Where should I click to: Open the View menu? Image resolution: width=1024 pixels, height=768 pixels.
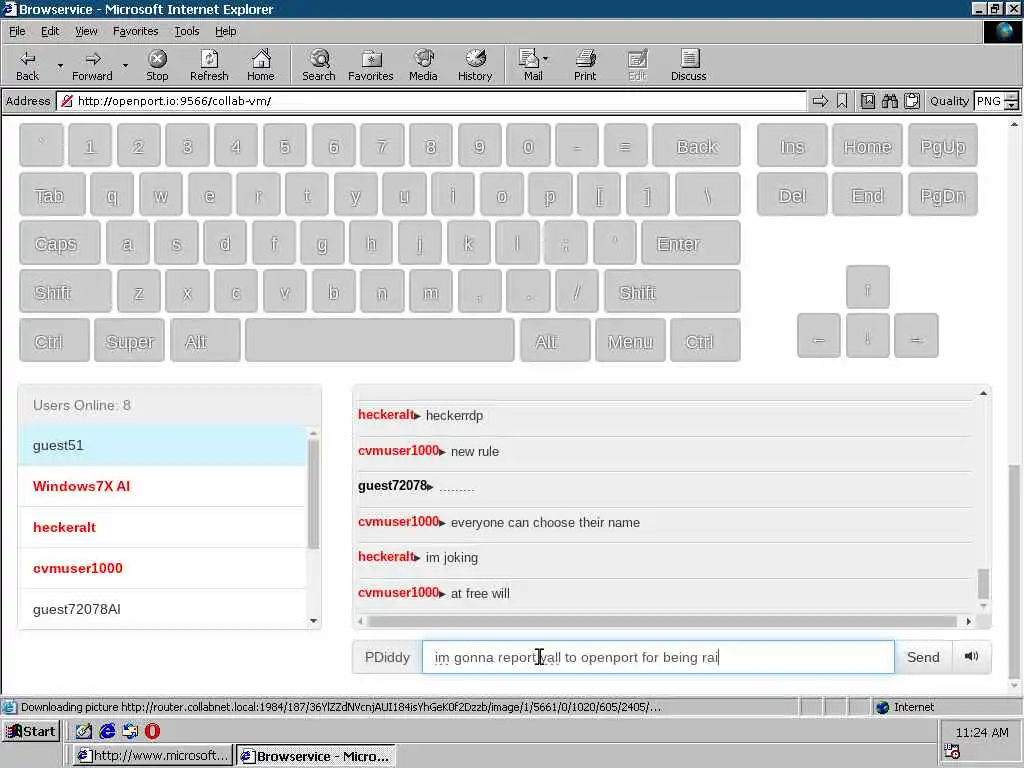pos(86,31)
